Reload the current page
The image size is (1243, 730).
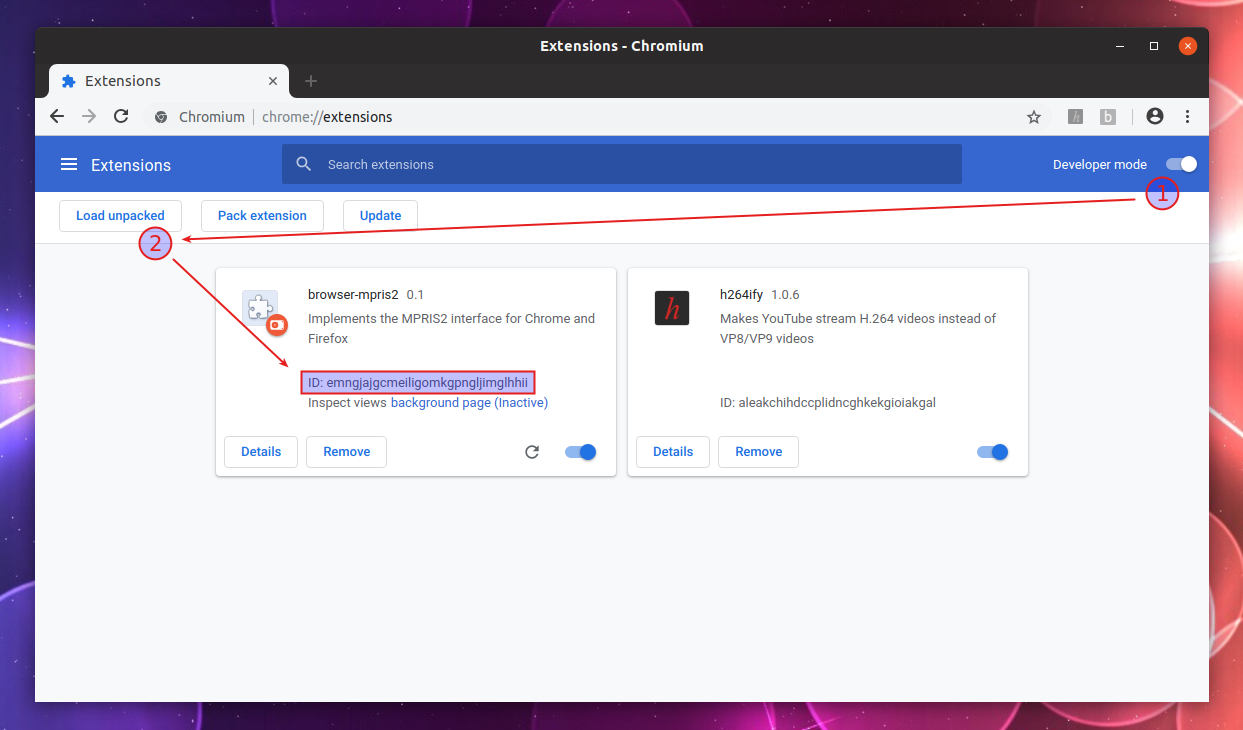(121, 116)
